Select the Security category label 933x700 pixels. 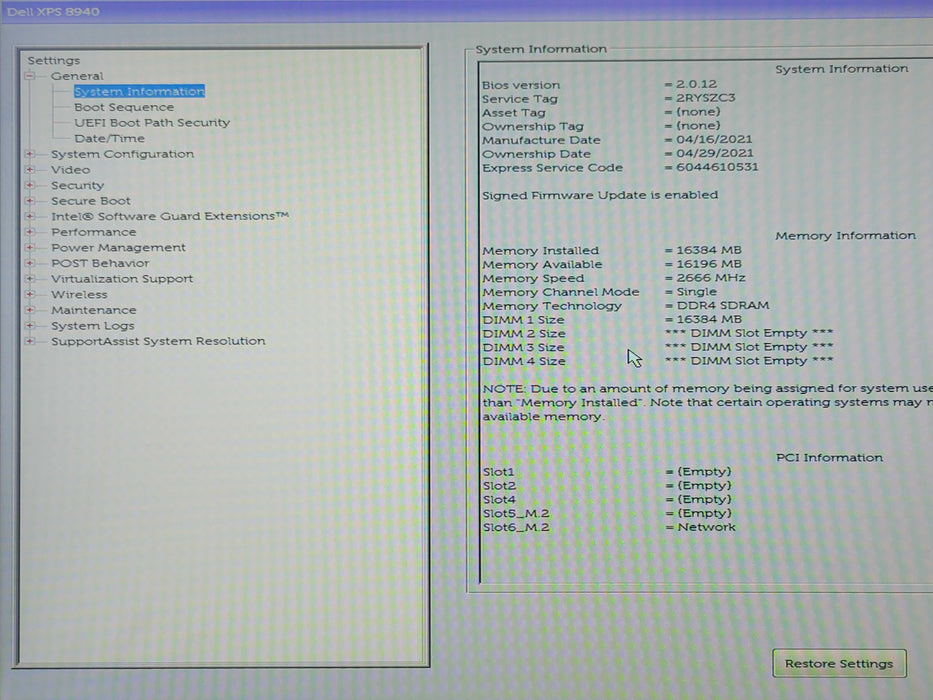[x=77, y=185]
